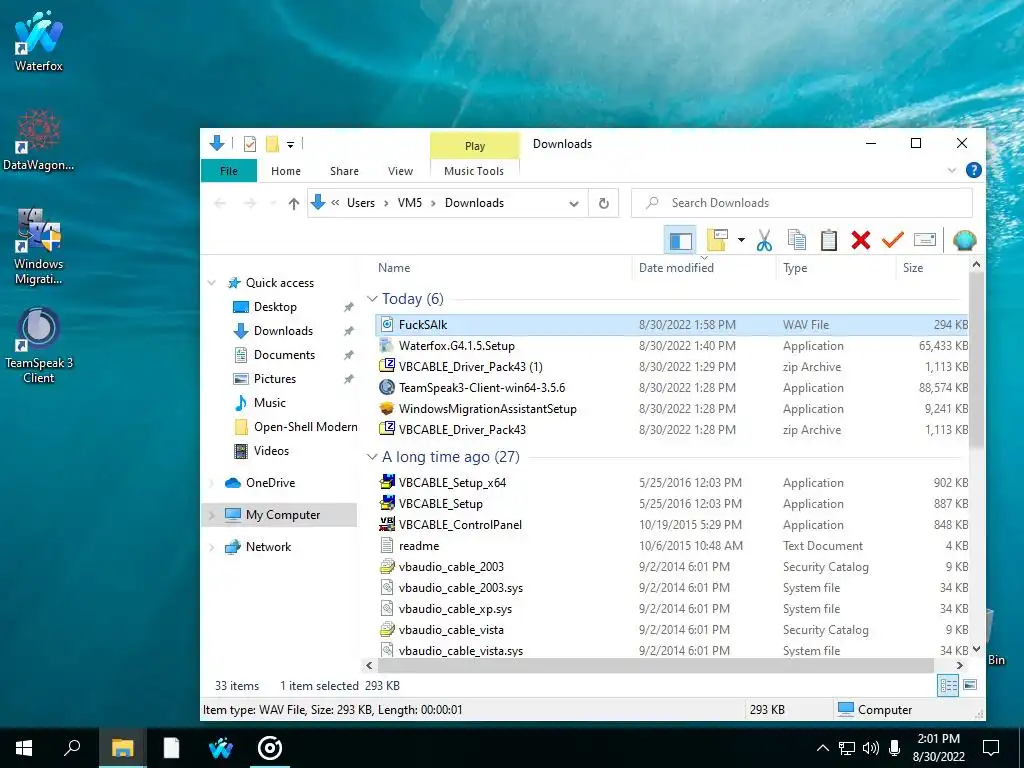The image size is (1024, 768).
Task: Open the Waterfox desktop shortcut
Action: (x=39, y=40)
